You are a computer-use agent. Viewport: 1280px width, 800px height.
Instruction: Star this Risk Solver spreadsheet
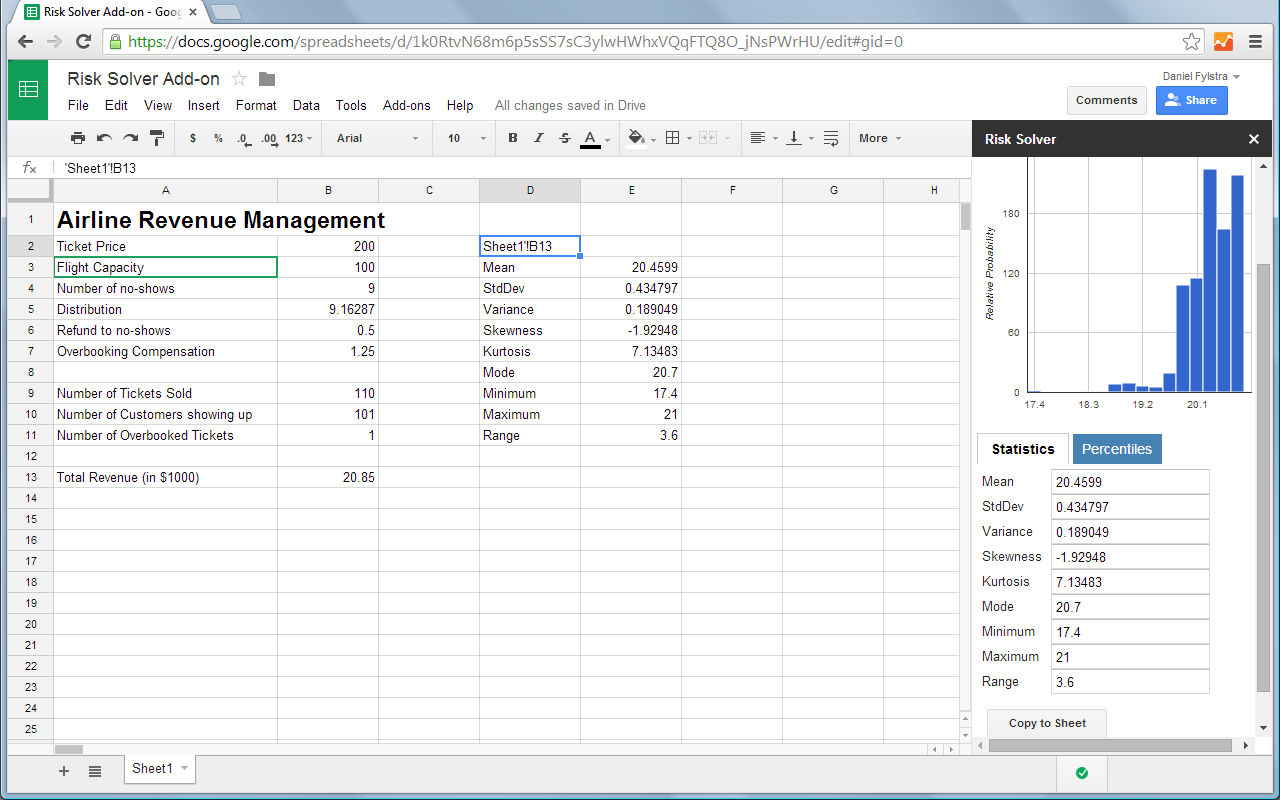(x=239, y=79)
